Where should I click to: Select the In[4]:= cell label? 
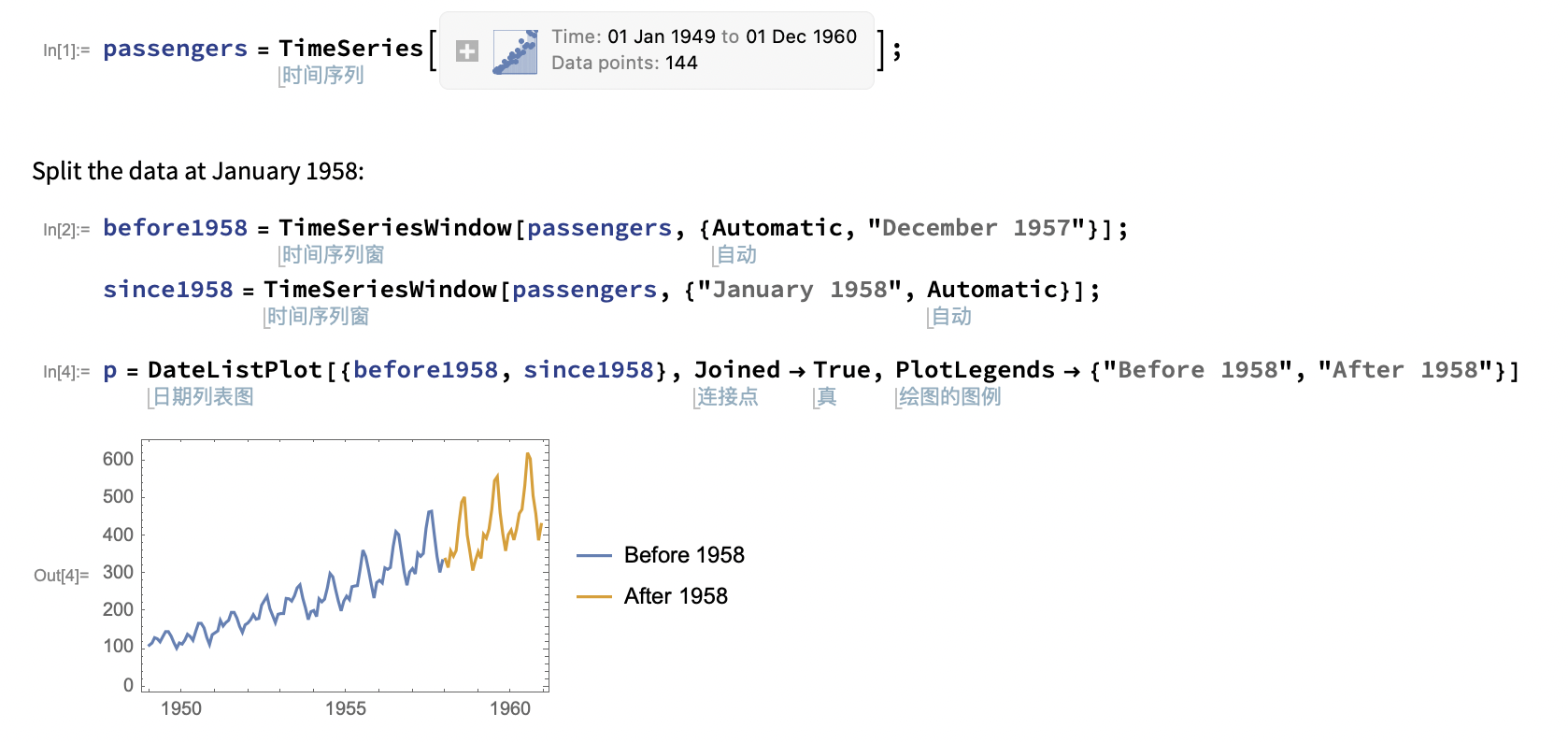[x=66, y=372]
